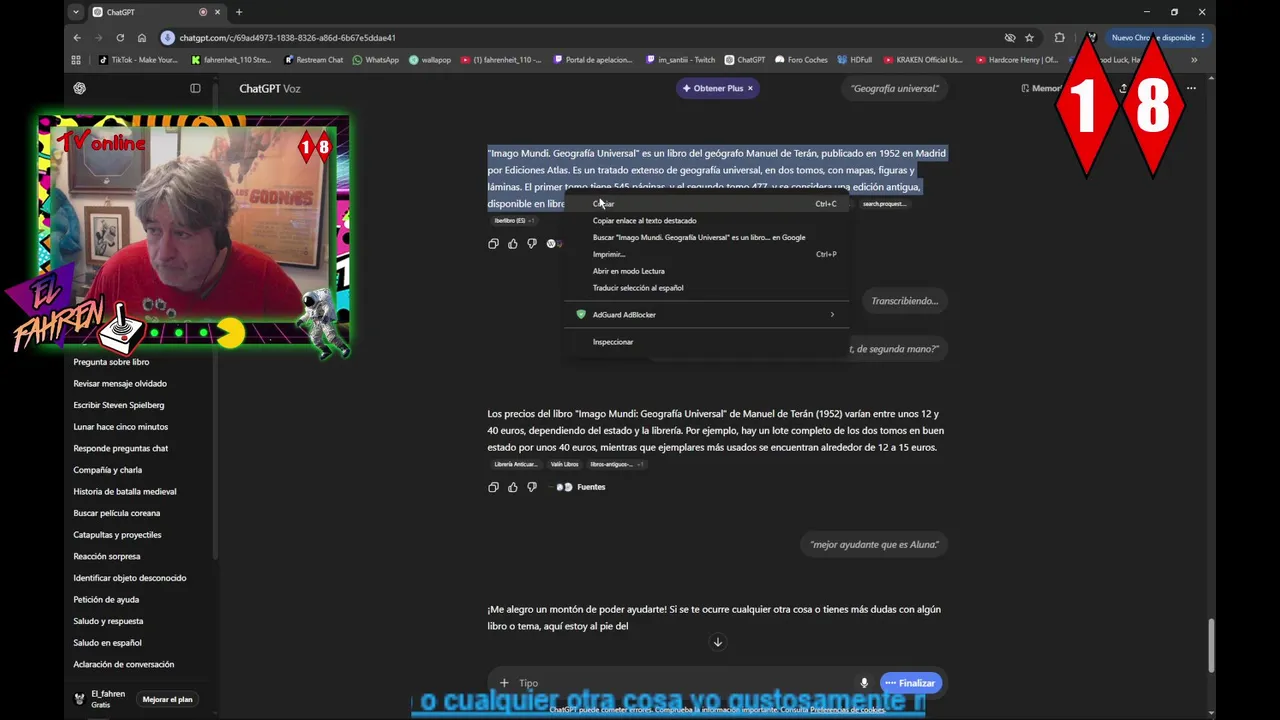Open the Extensions puzzle icon

coord(1060,38)
